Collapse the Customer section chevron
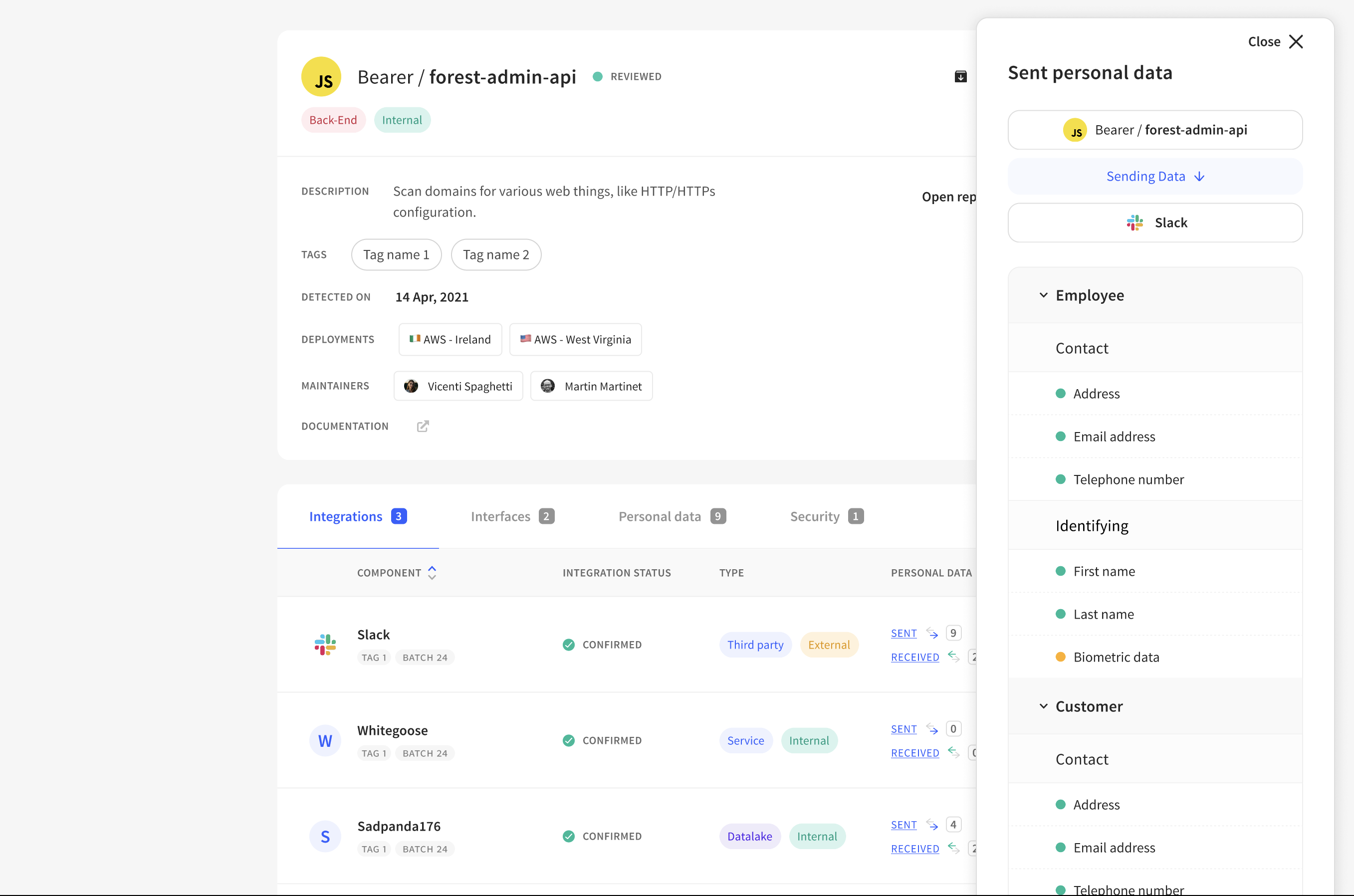Viewport: 1354px width, 896px height. [x=1043, y=706]
